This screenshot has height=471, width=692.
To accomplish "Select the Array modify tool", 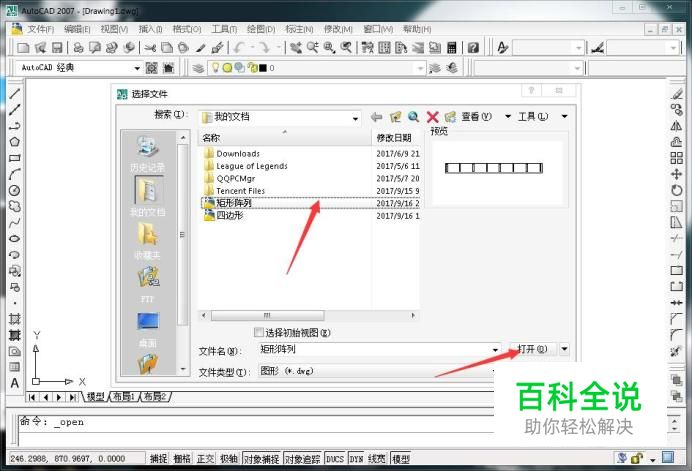I will point(676,158).
